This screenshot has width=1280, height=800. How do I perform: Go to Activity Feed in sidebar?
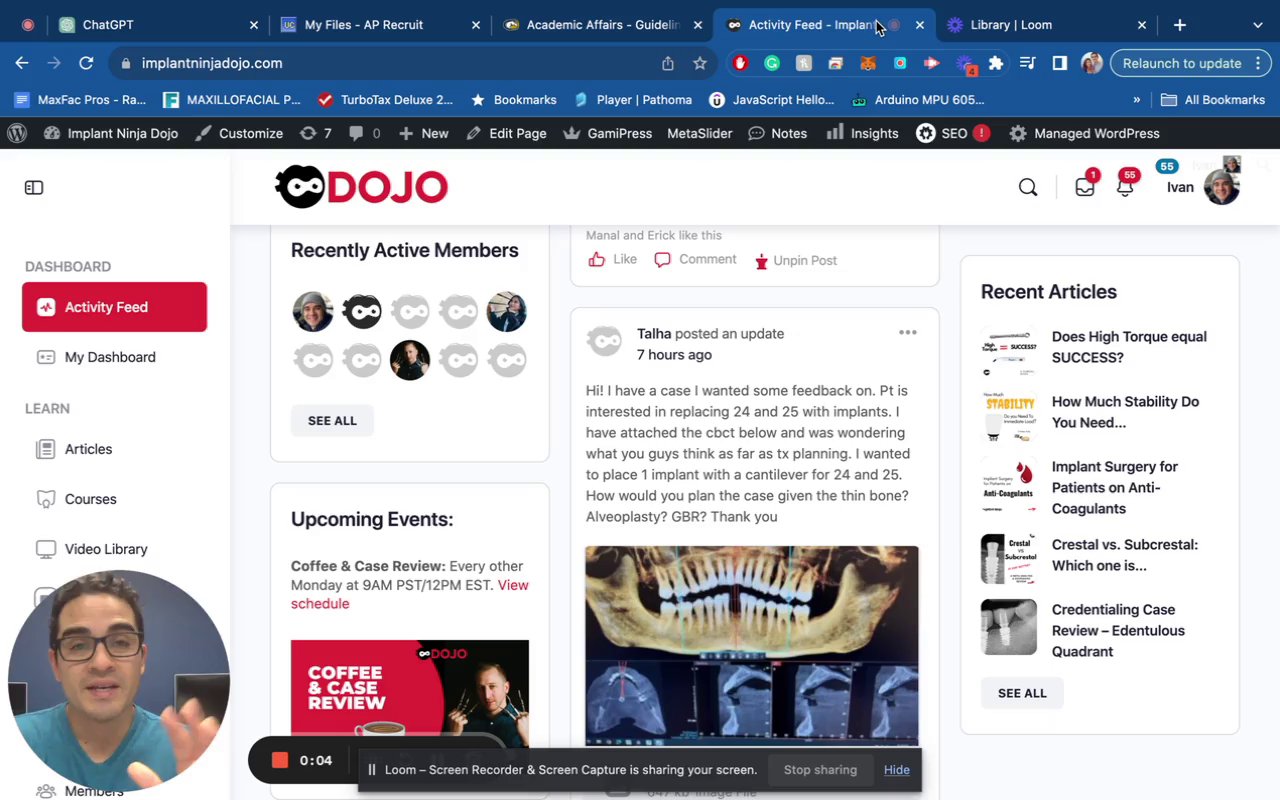(114, 307)
